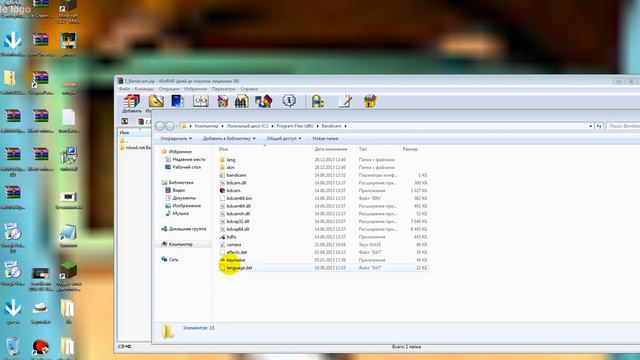Select Документы library in navigation pane
This screenshot has height=360, width=640.
pyautogui.click(x=184, y=198)
